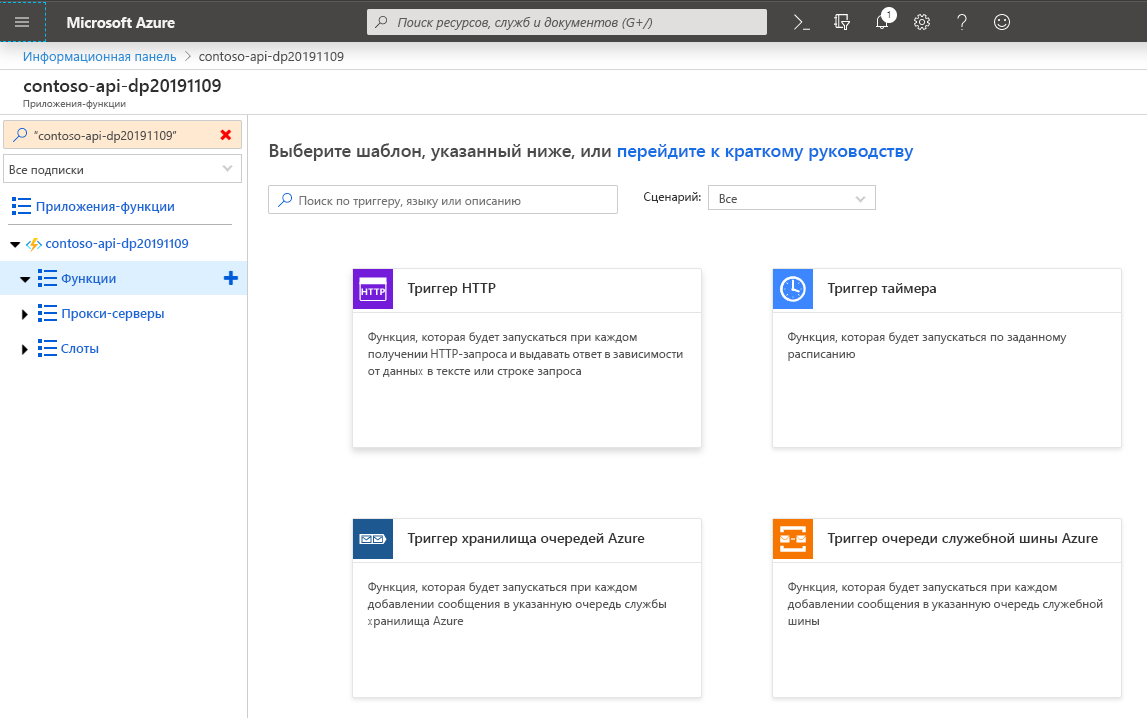1147x718 pixels.
Task: Open the Azure portal hamburger menu
Action: (x=22, y=22)
